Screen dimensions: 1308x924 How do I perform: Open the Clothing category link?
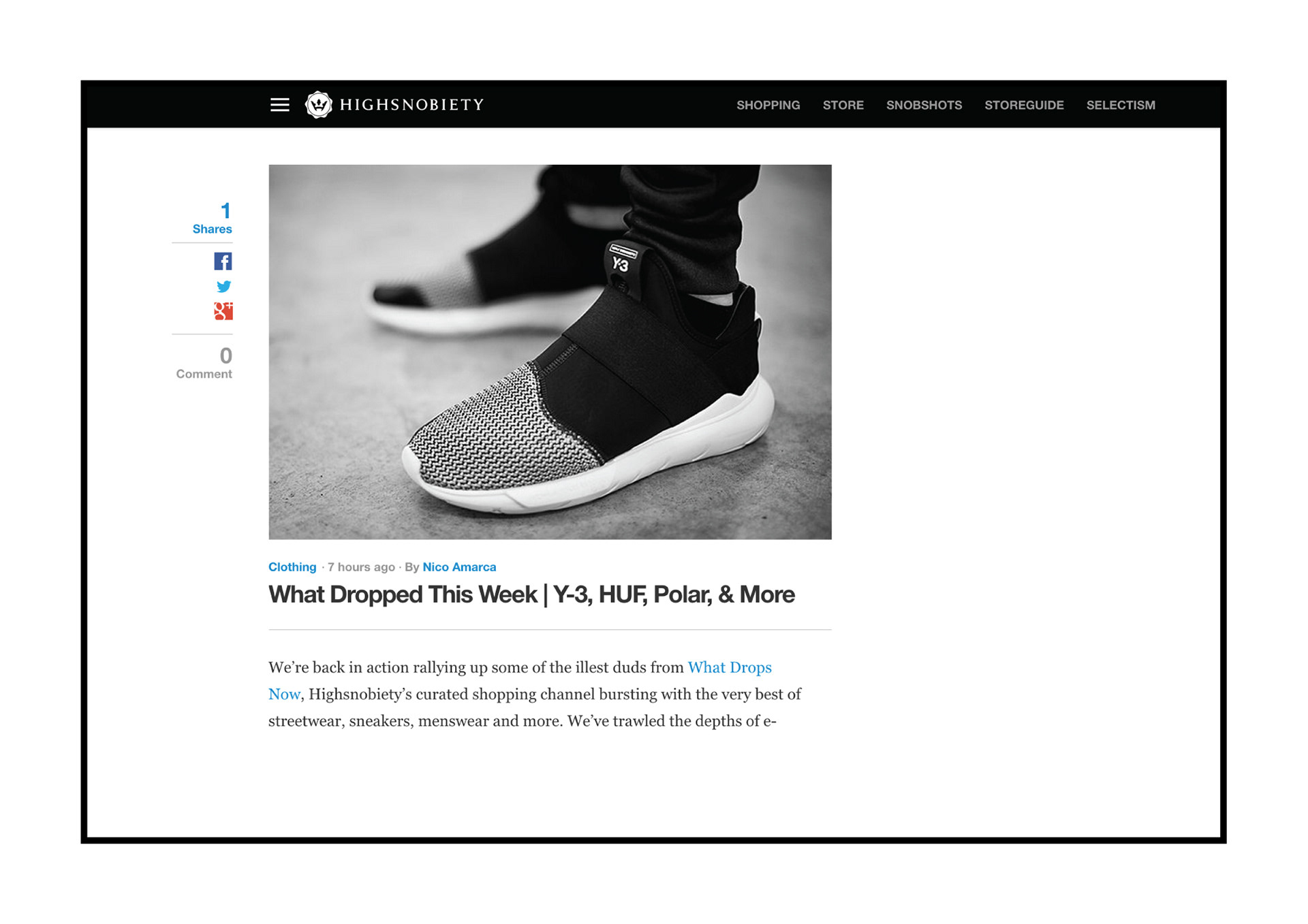[292, 567]
